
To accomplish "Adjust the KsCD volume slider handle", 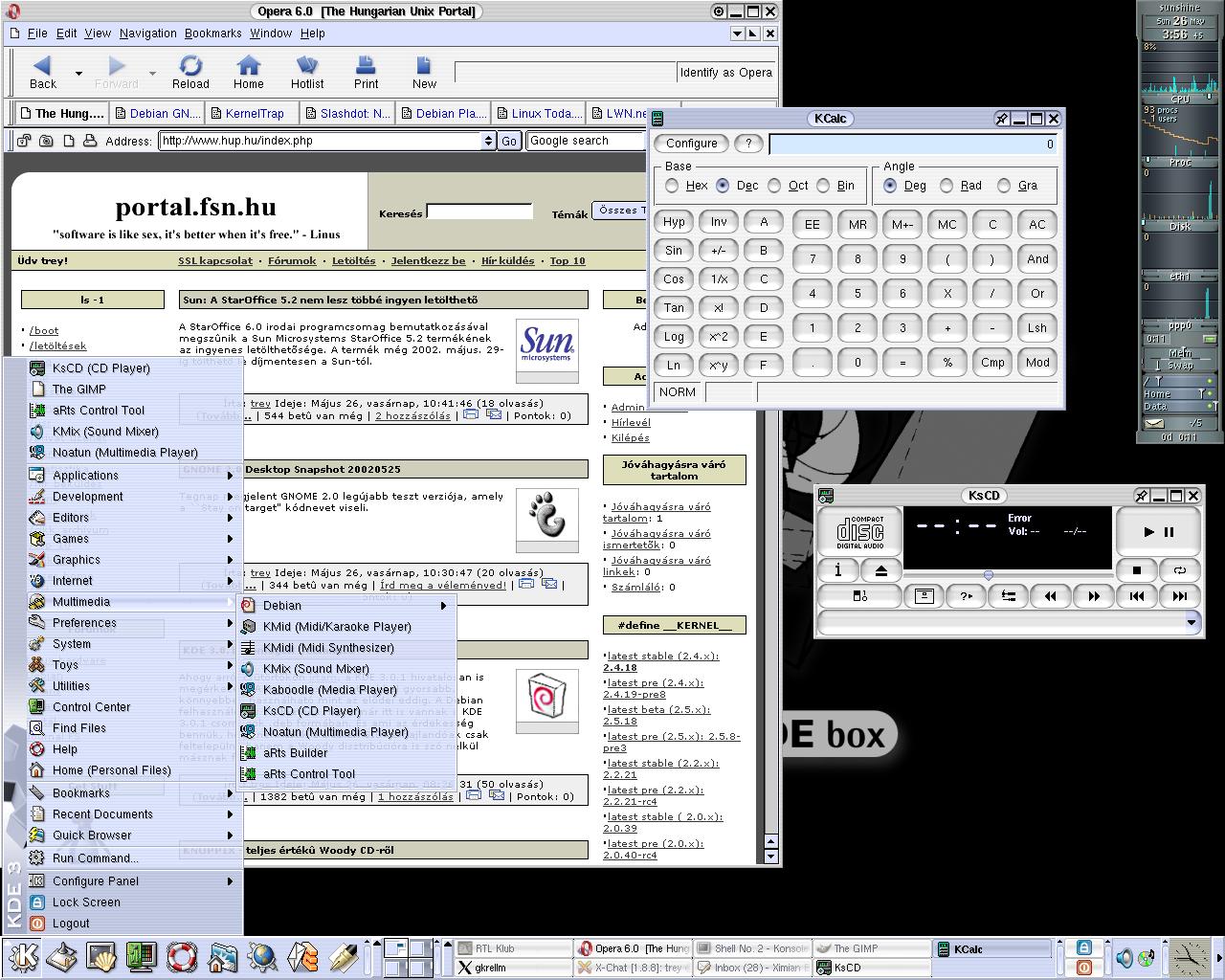I will coord(988,575).
